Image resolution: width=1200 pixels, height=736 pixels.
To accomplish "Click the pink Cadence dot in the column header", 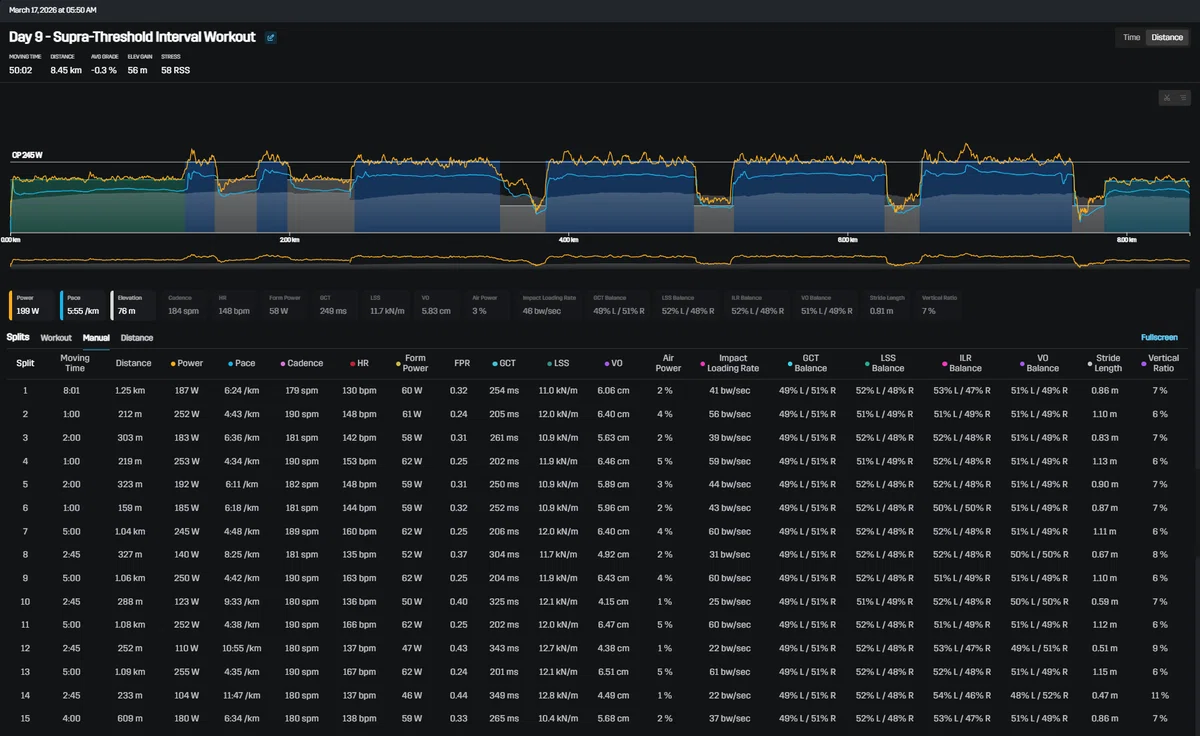I will pos(283,363).
